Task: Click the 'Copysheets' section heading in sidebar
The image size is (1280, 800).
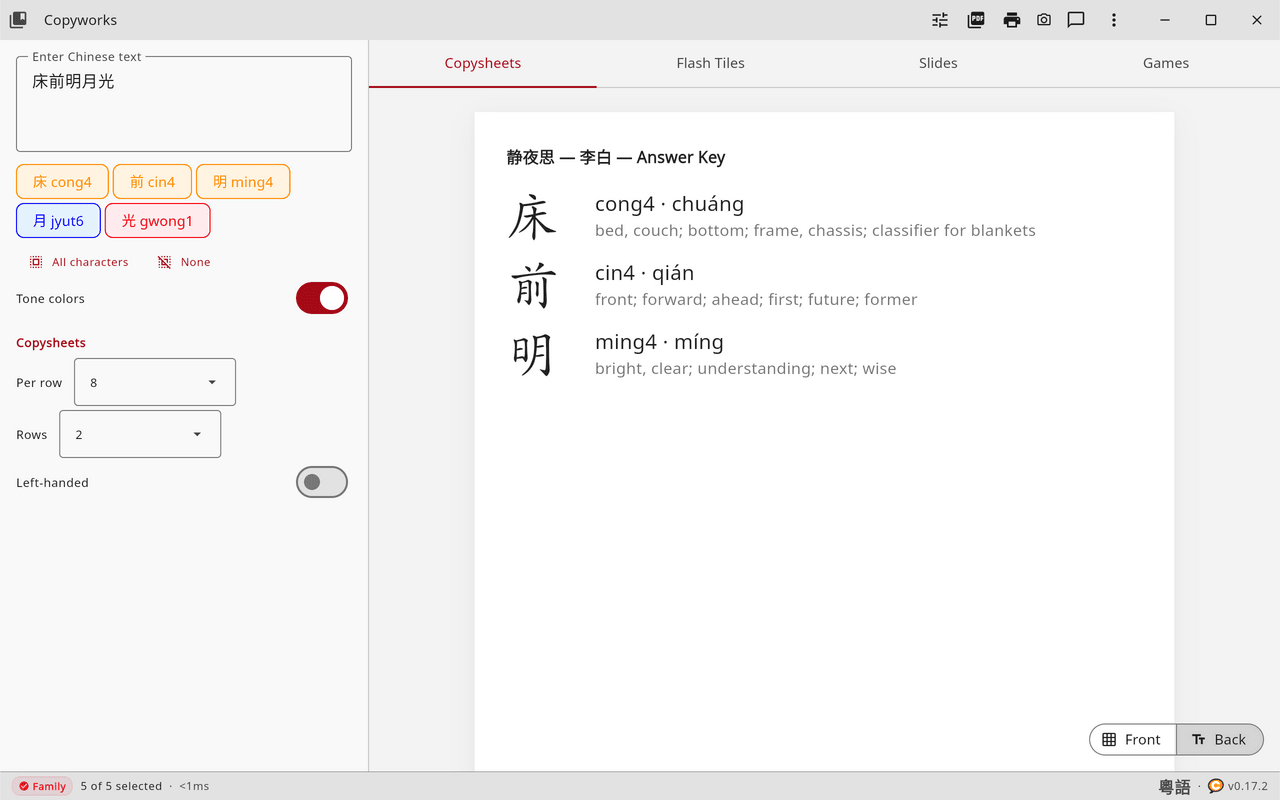Action: 51,343
